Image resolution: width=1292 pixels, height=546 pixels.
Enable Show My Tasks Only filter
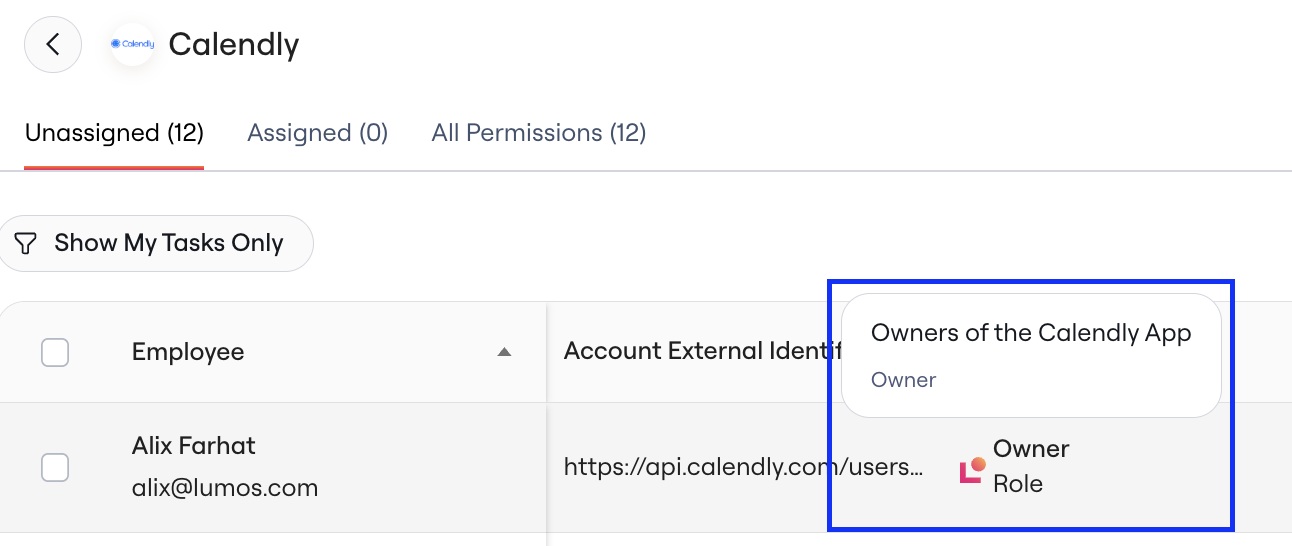point(156,243)
